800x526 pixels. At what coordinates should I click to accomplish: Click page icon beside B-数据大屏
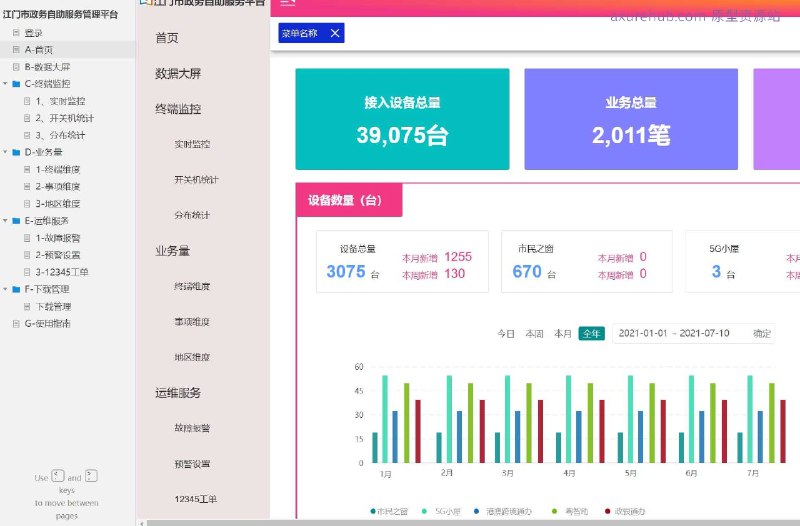(16, 67)
